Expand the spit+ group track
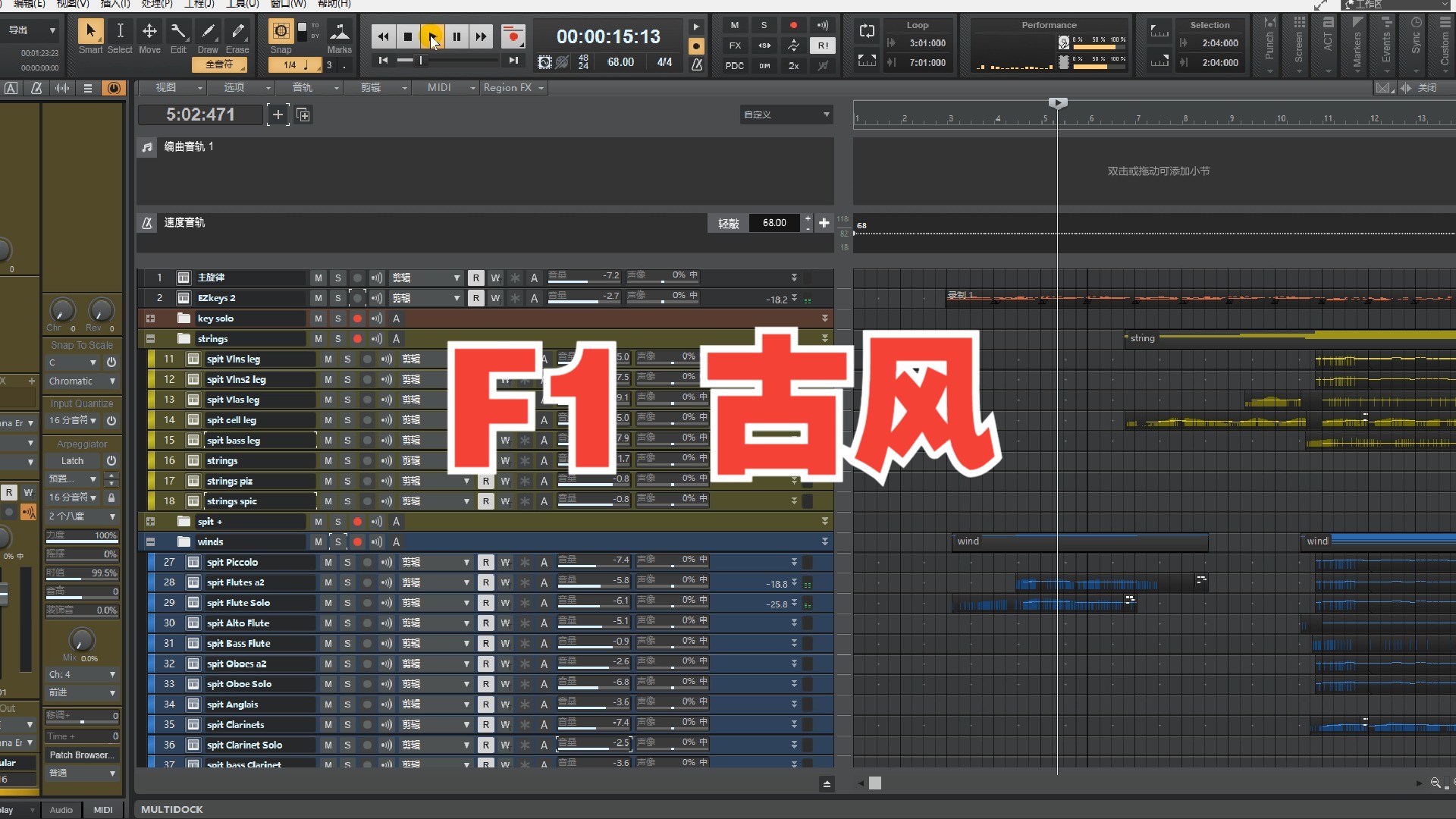This screenshot has height=819, width=1456. [150, 521]
